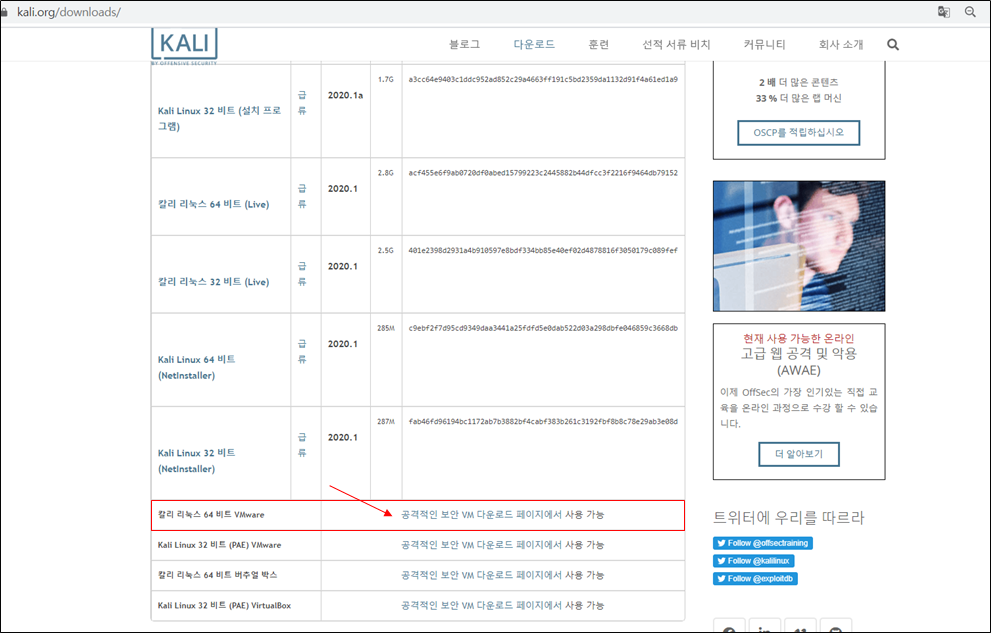This screenshot has height=633, width=991.
Task: Click the Kali Linux 32 비트 (PAE) VirtualBox label
Action: [x=224, y=605]
